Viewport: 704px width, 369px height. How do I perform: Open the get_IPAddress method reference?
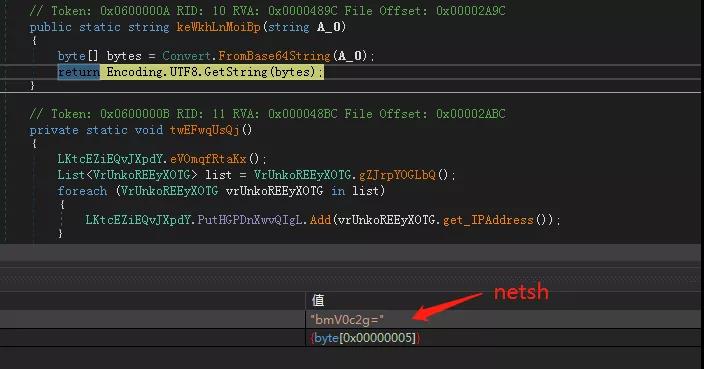(x=488, y=220)
